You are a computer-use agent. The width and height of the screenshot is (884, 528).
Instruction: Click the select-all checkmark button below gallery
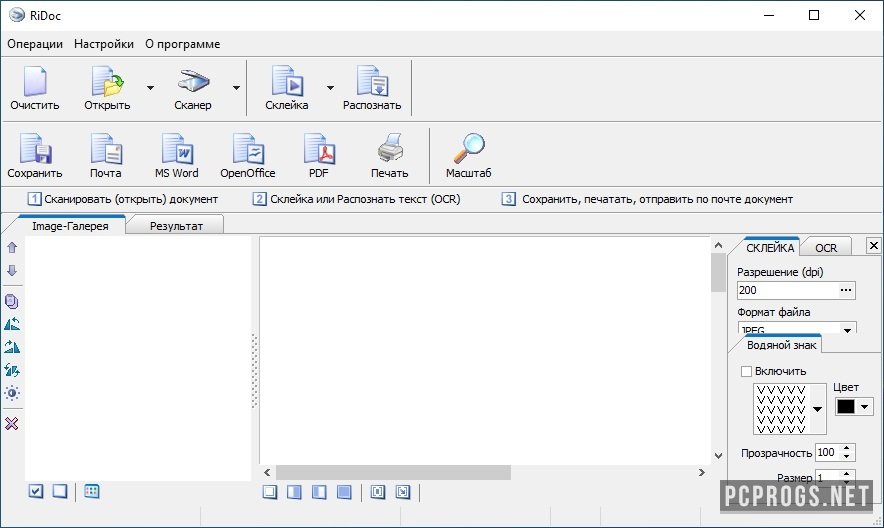(x=36, y=491)
